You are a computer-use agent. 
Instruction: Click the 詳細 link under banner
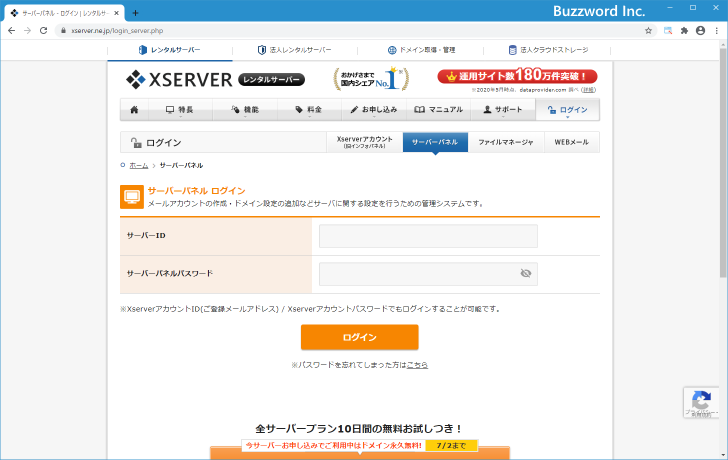[x=589, y=90]
